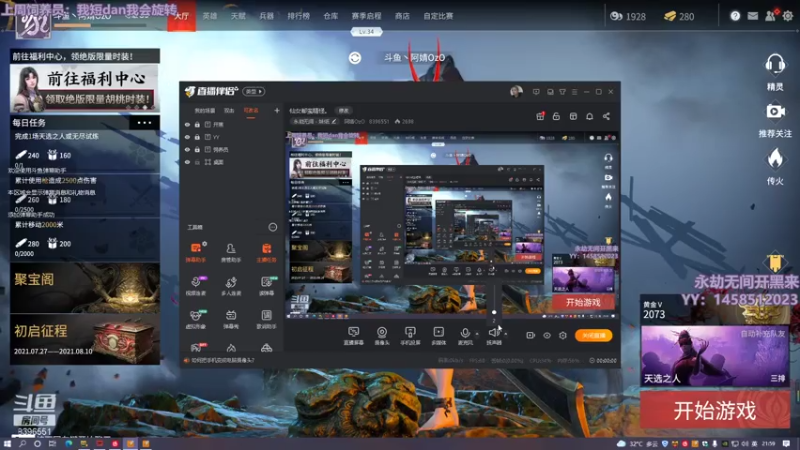Open the 兵器 tab in game menu
The width and height of the screenshot is (800, 450).
[x=266, y=16]
